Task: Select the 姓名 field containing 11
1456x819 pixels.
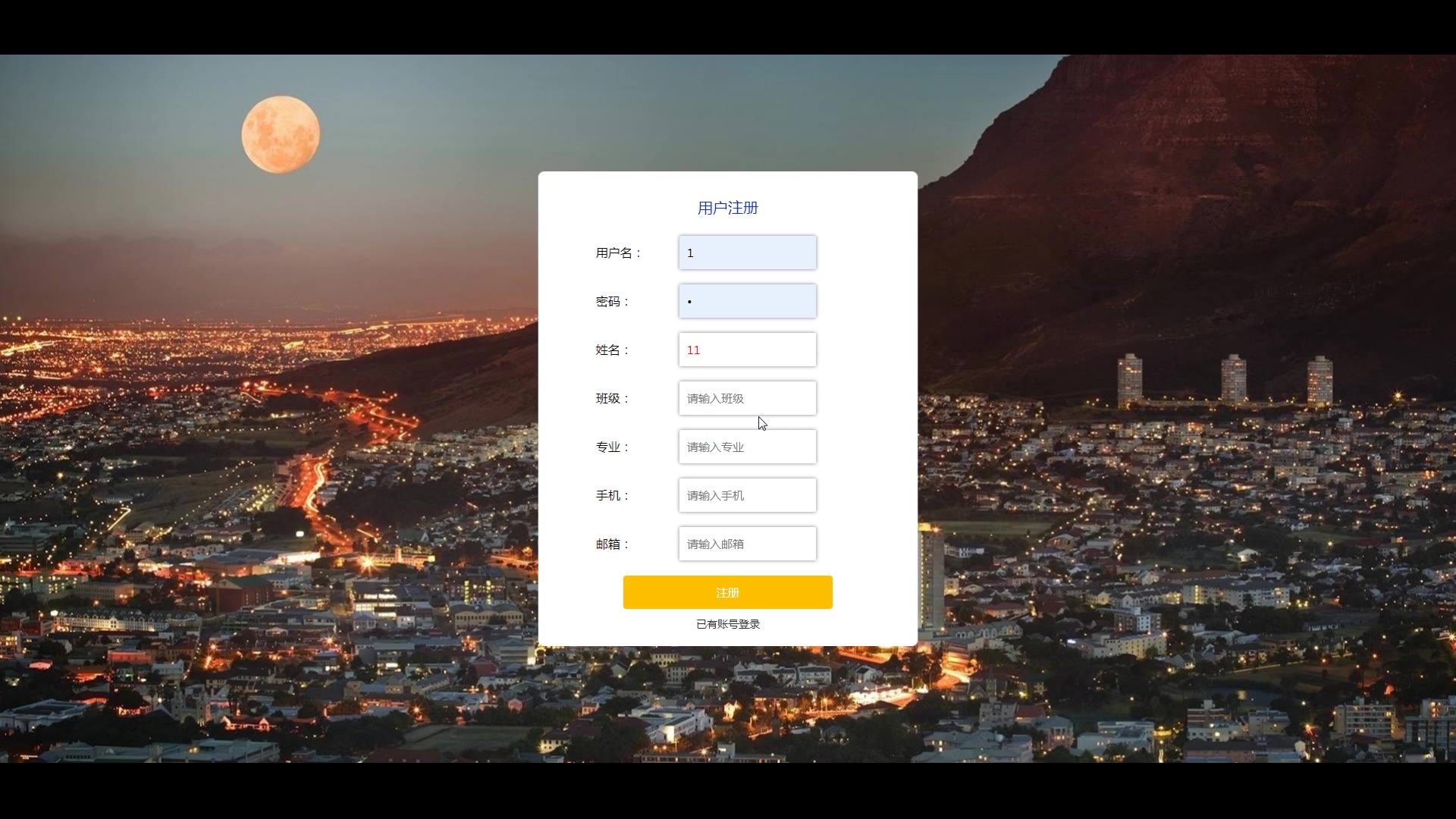Action: coord(747,350)
